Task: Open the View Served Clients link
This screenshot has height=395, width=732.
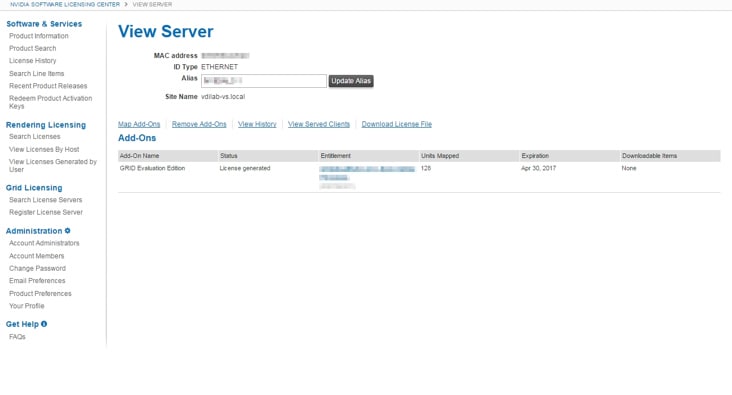Action: 319,124
